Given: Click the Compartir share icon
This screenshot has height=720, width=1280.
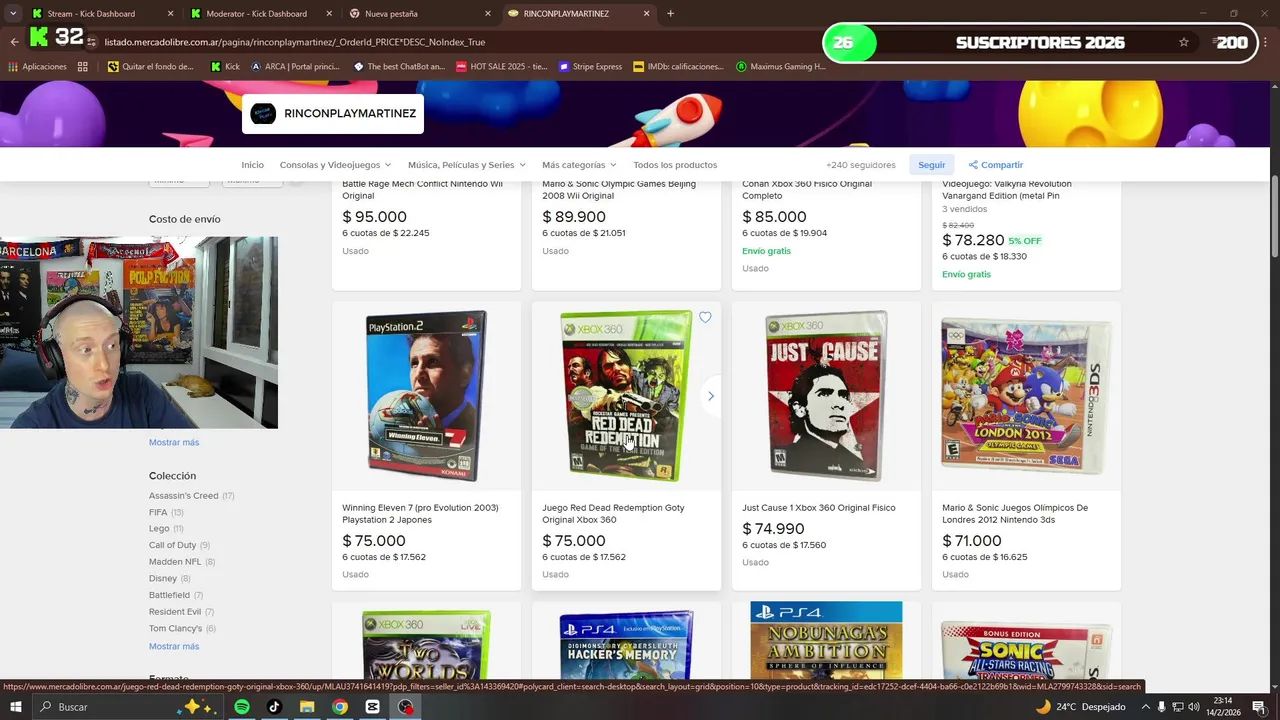Looking at the screenshot, I should [x=973, y=165].
